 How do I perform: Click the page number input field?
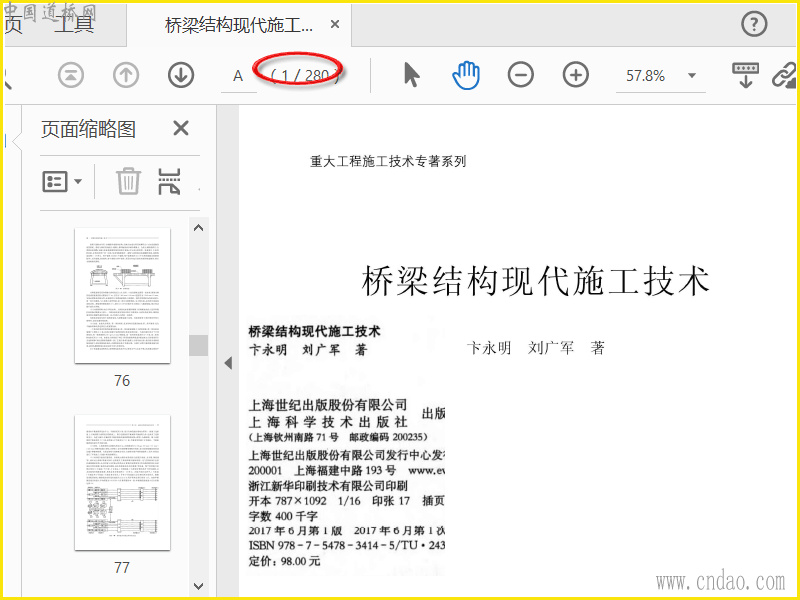[x=238, y=77]
